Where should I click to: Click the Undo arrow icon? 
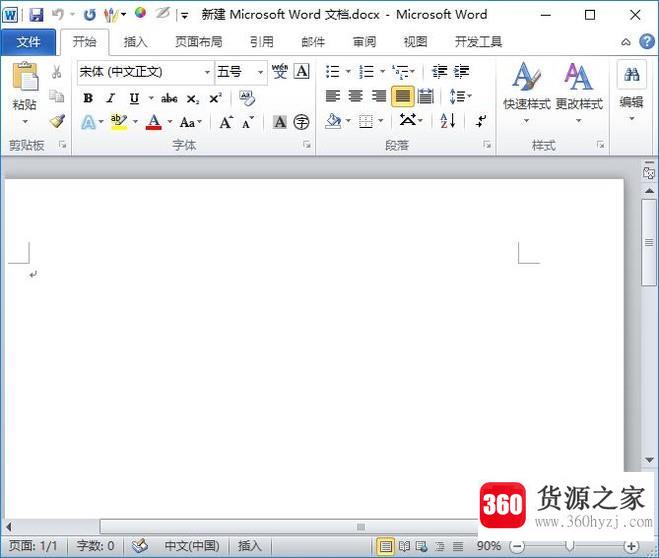tap(58, 15)
